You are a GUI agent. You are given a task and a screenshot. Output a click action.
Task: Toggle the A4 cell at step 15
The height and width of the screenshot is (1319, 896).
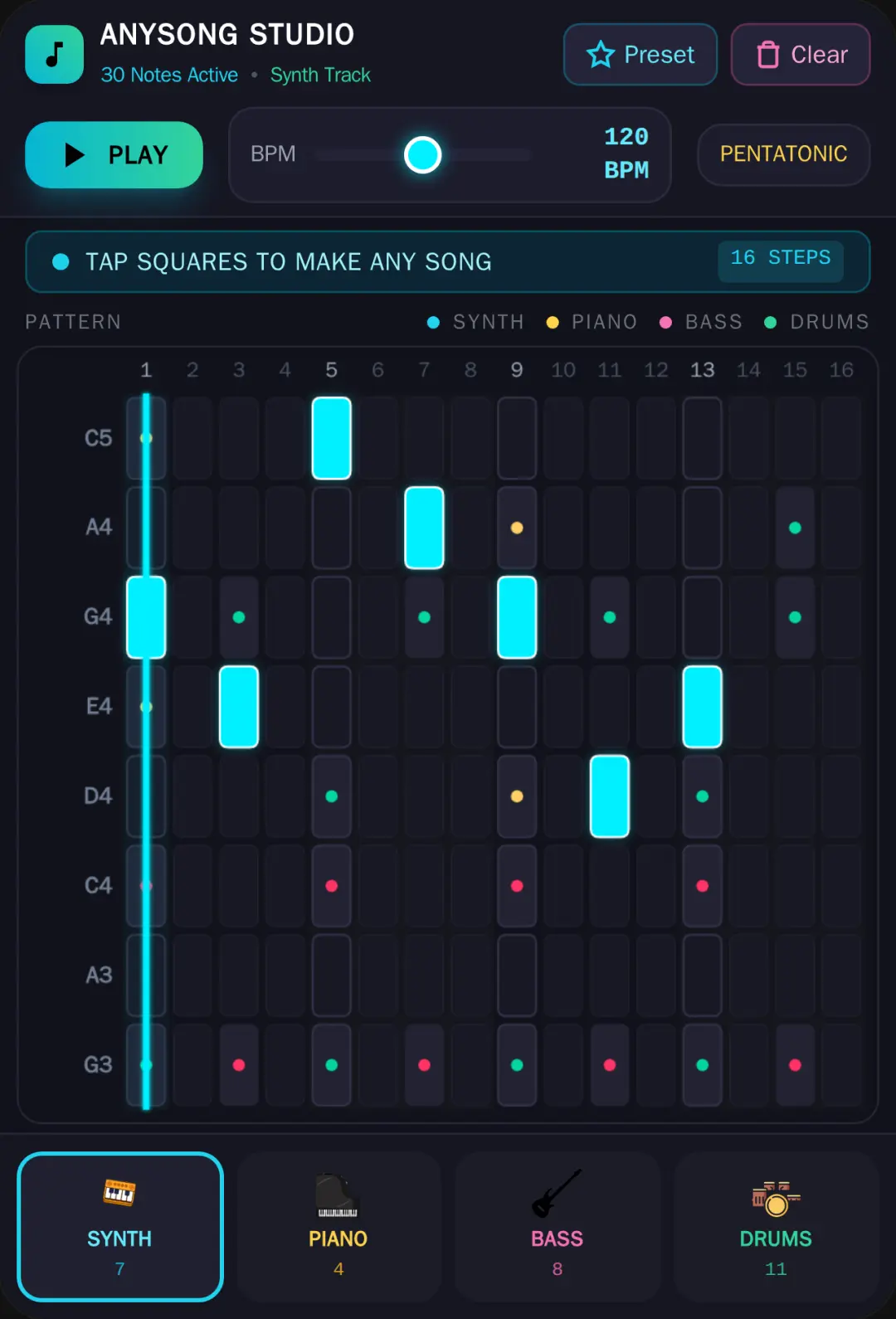tap(795, 528)
